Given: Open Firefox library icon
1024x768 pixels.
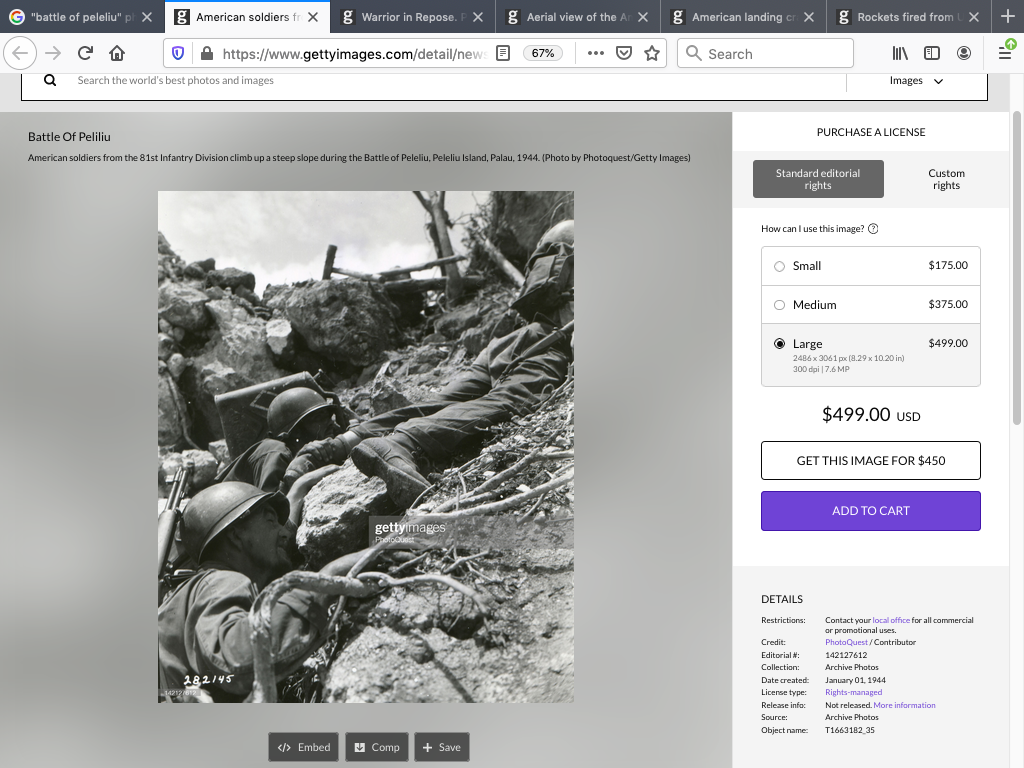Looking at the screenshot, I should pos(900,54).
